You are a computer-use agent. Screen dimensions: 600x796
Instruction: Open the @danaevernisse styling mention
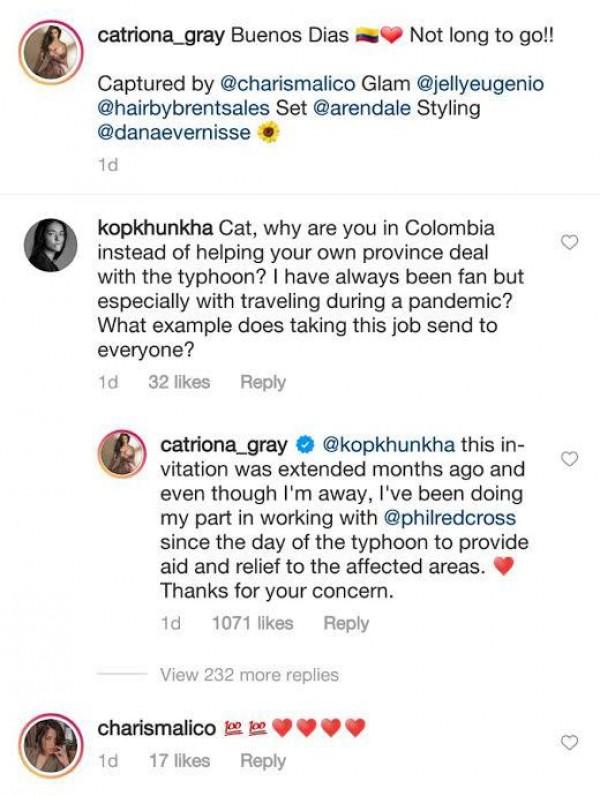[175, 132]
